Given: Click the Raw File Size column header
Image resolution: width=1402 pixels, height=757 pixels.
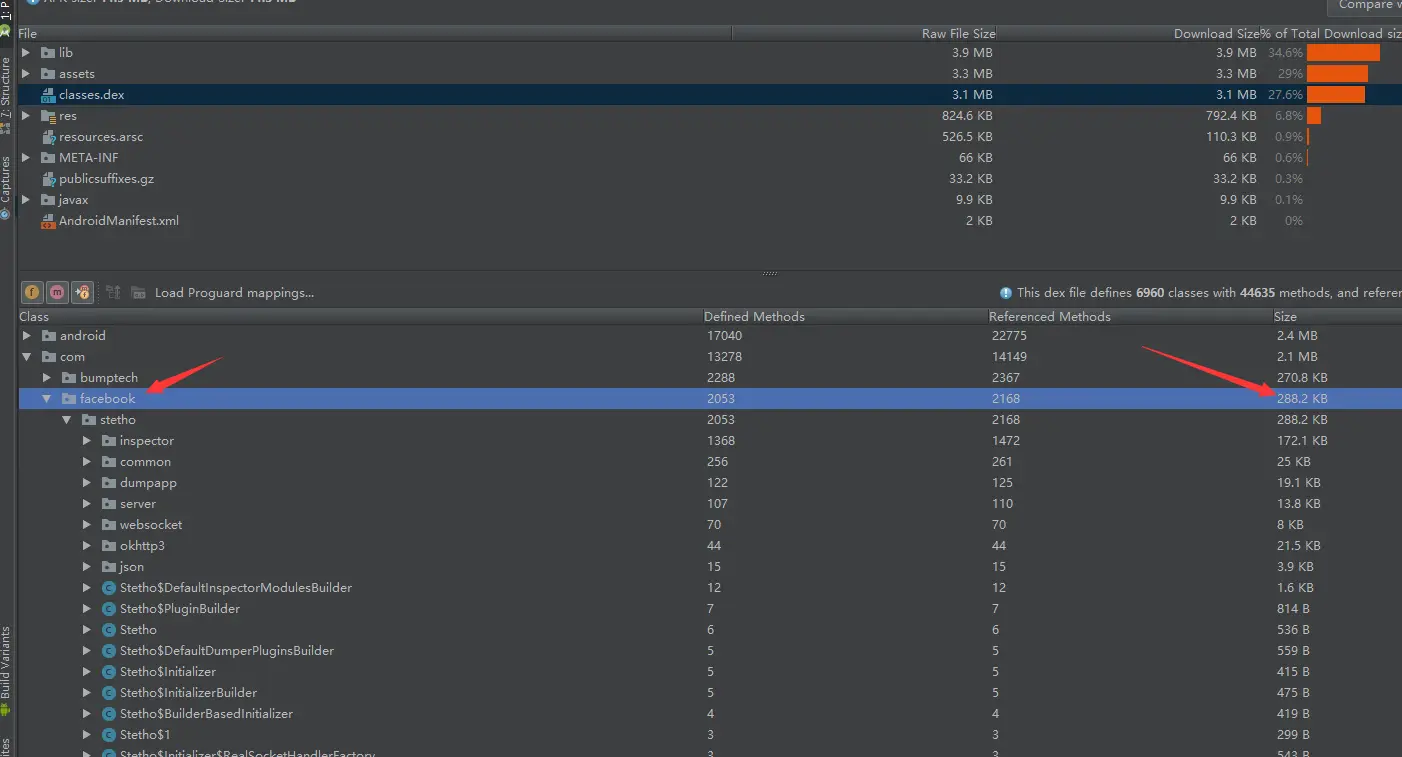Looking at the screenshot, I should coord(865,34).
